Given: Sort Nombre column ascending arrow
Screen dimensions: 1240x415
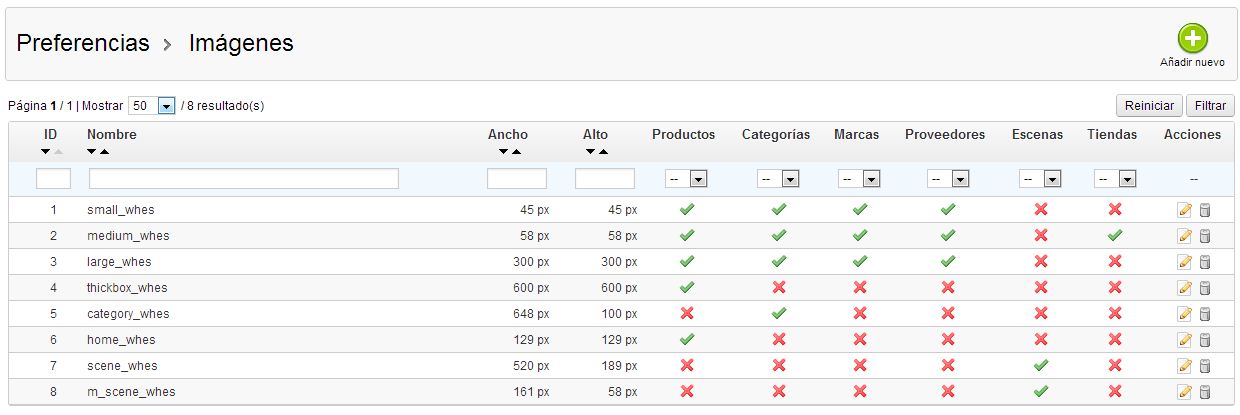Looking at the screenshot, I should click(x=105, y=152).
